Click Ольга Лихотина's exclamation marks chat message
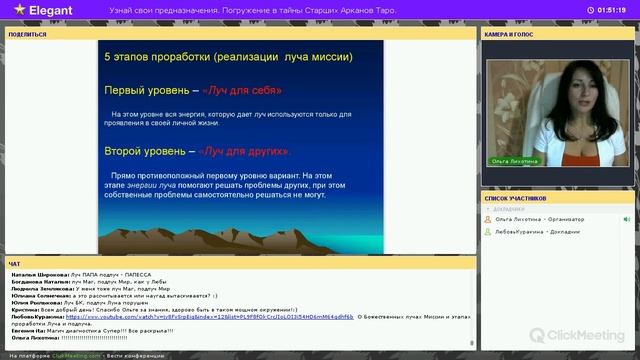 click(69, 338)
